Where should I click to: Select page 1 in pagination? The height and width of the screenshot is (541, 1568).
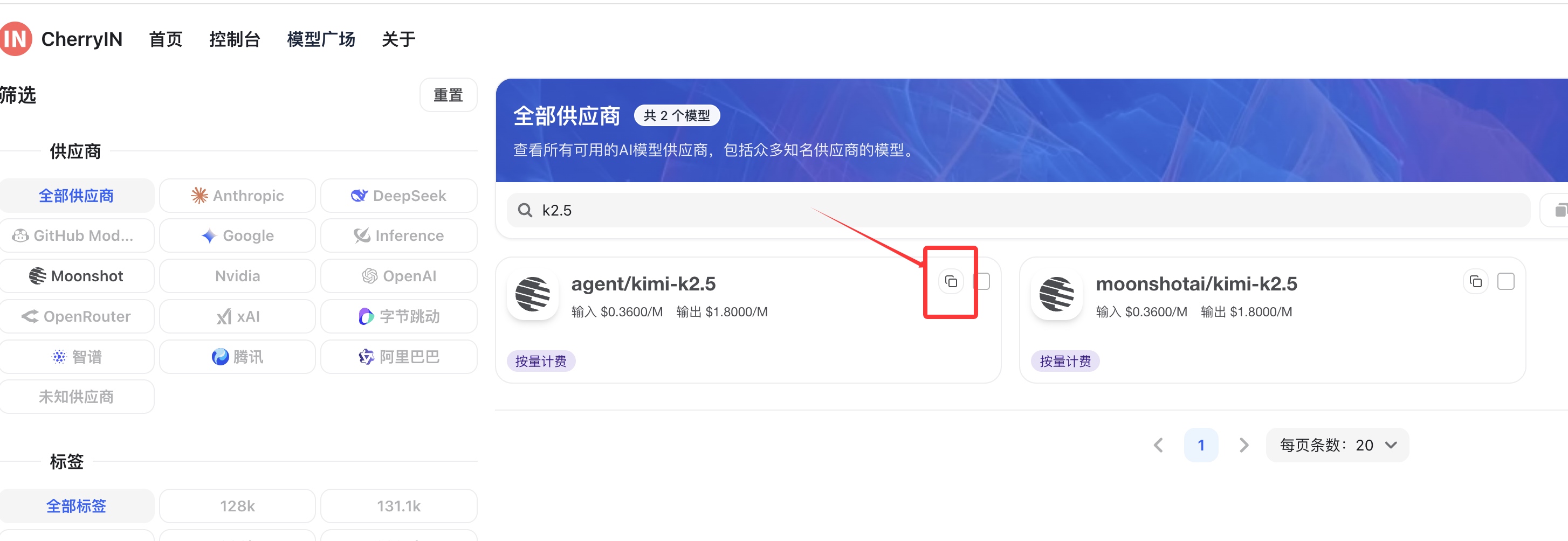[x=1200, y=446]
